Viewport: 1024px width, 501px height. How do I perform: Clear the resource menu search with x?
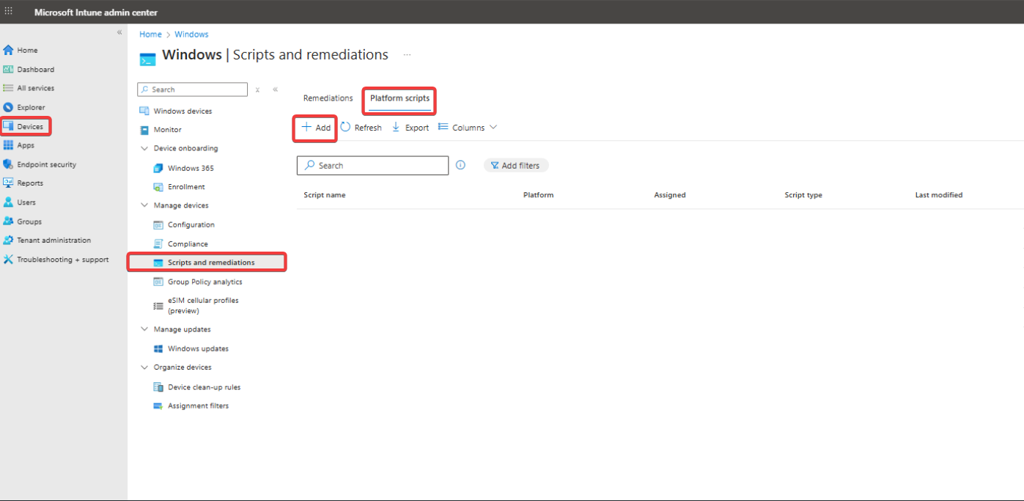(x=257, y=89)
